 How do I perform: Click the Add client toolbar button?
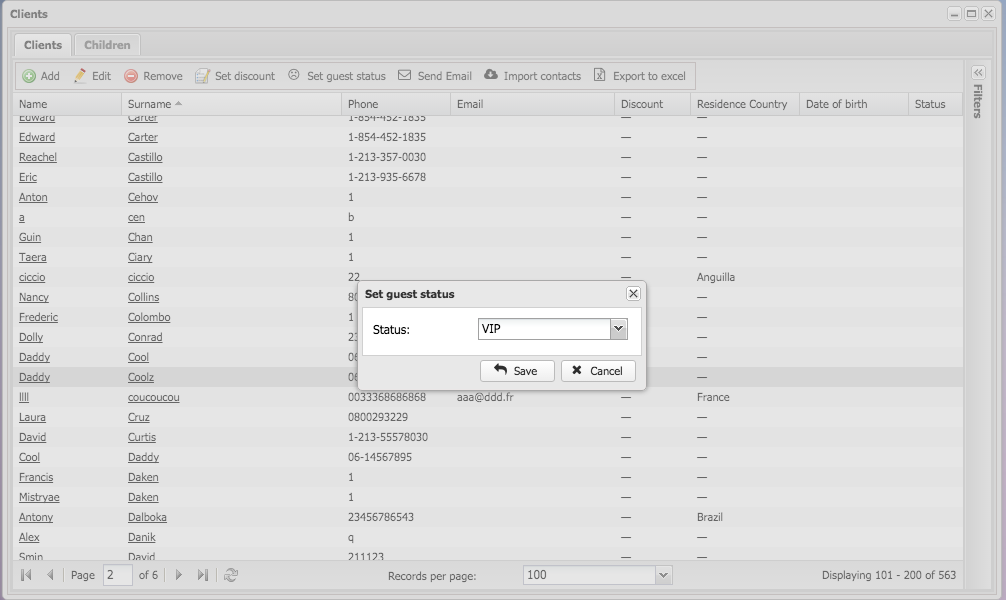click(41, 76)
